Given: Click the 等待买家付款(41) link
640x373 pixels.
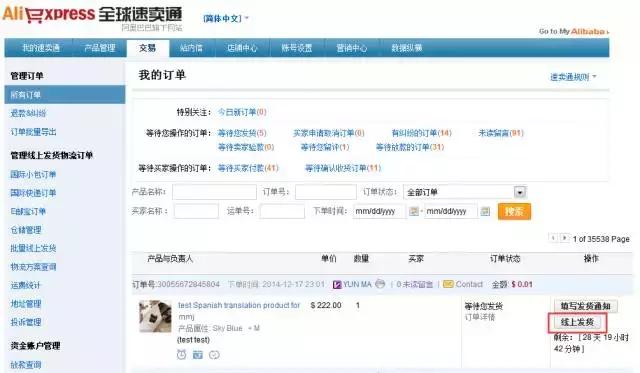Looking at the screenshot, I should [x=248, y=168].
